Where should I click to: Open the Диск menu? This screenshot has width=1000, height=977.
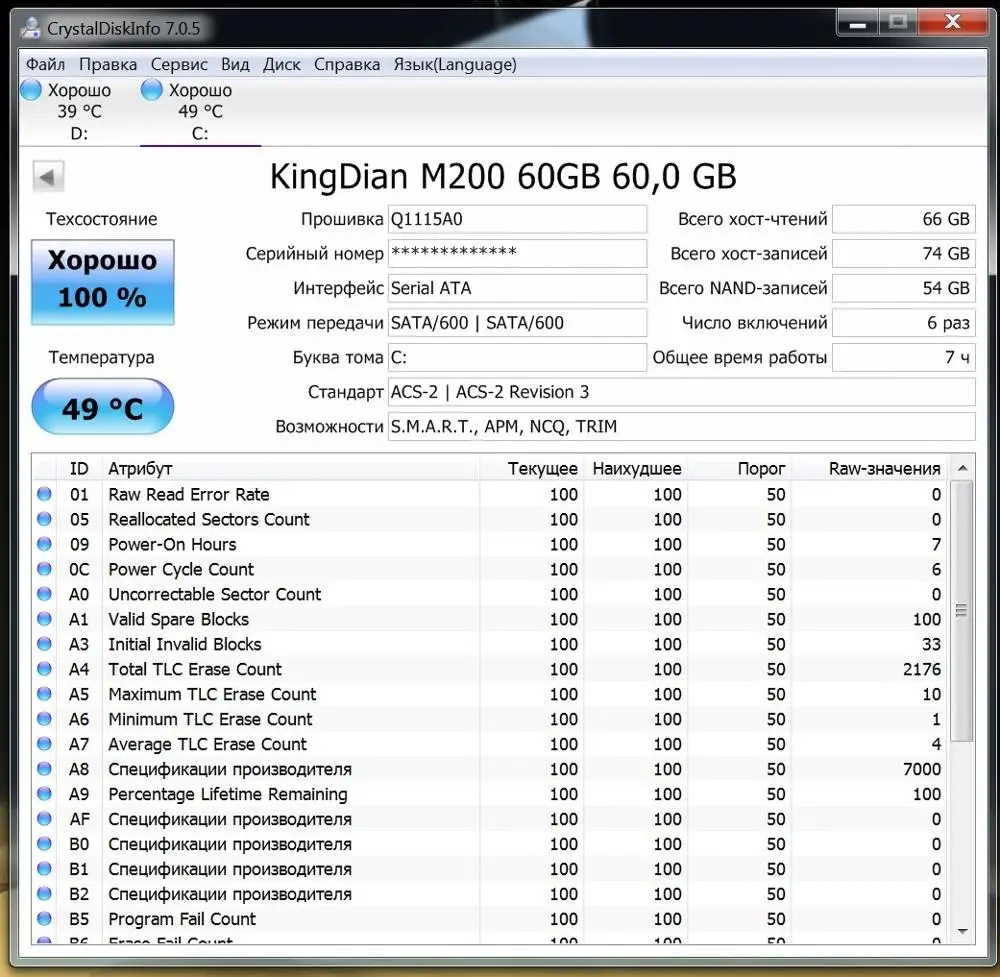coord(282,64)
